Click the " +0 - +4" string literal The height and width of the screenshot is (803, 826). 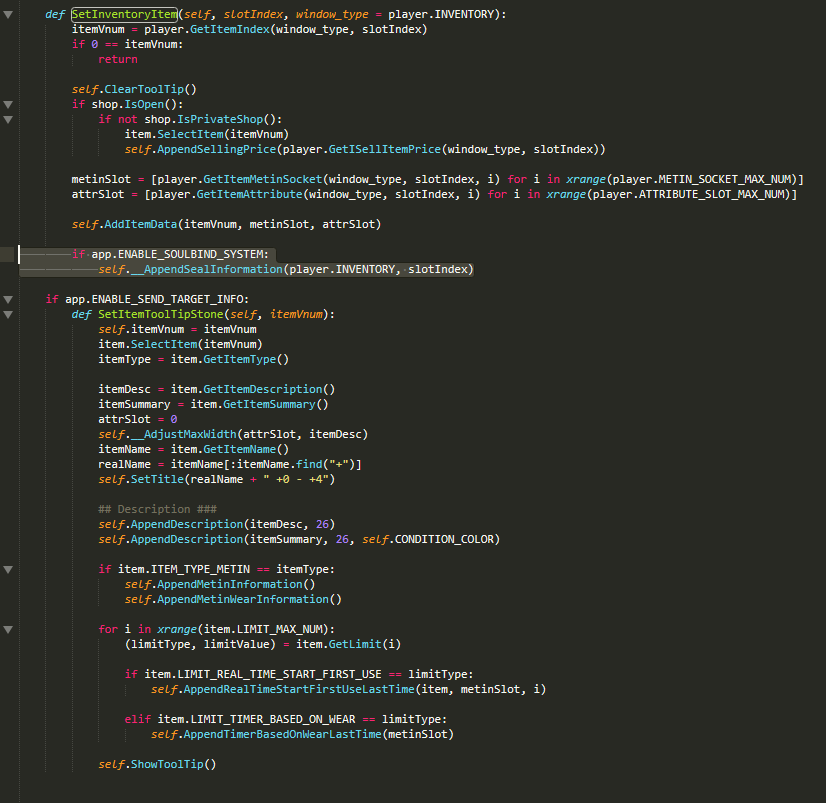click(296, 479)
